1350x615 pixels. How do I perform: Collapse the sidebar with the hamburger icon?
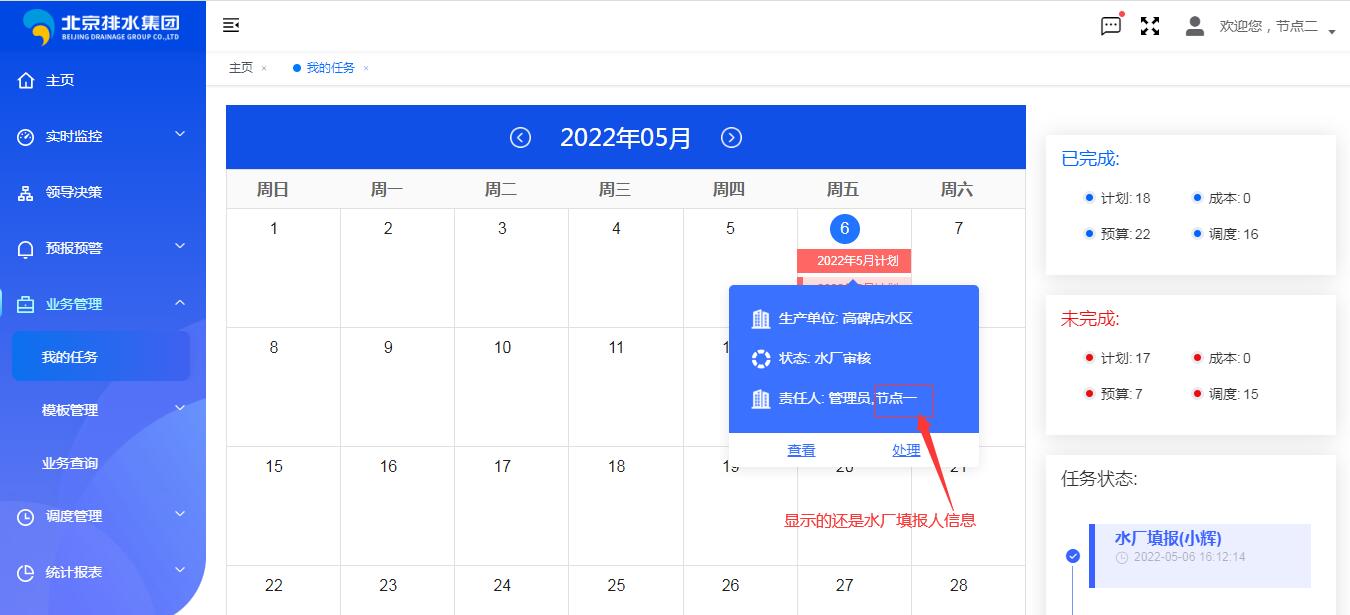[x=231, y=26]
